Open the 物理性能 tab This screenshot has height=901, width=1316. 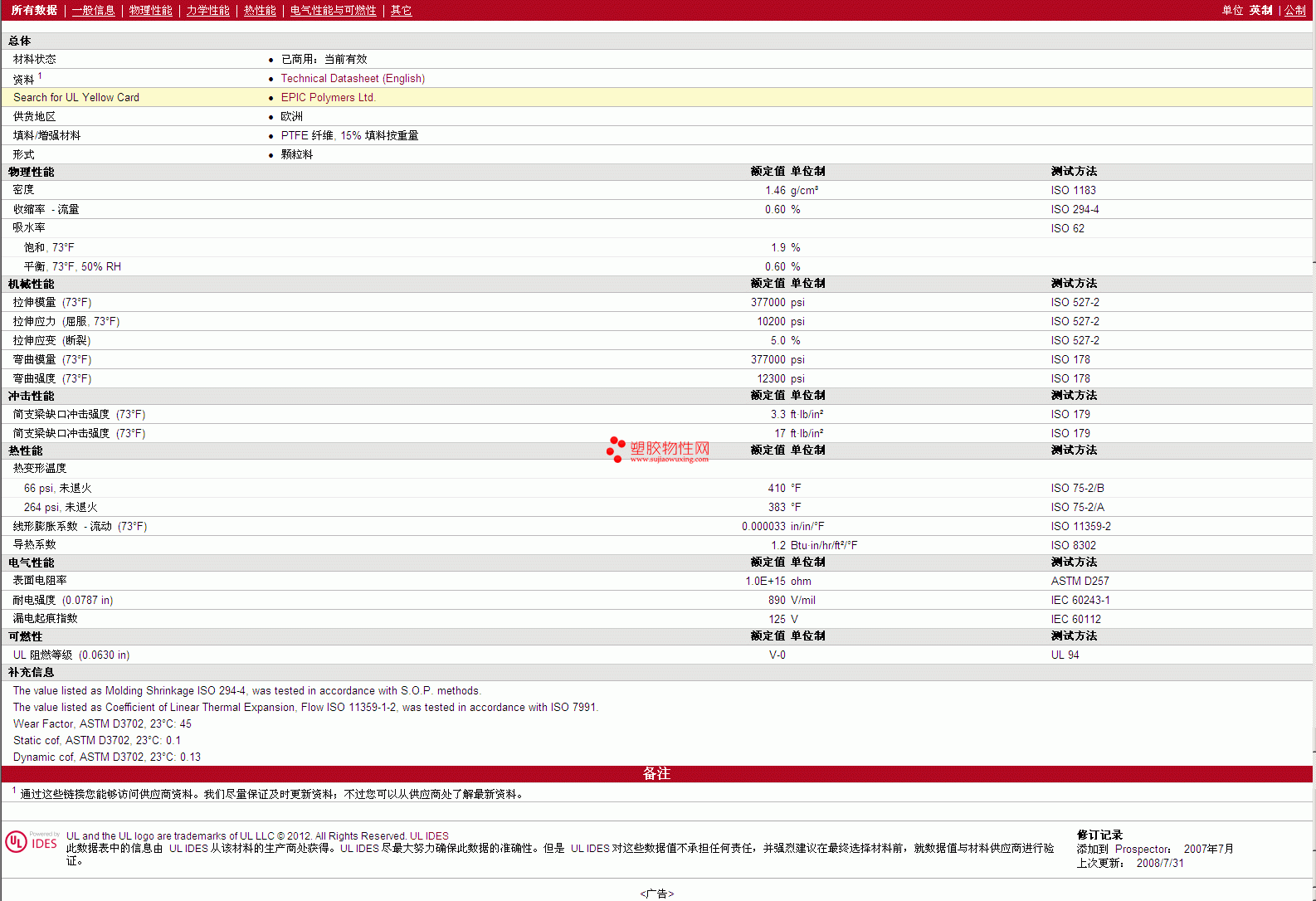151,10
